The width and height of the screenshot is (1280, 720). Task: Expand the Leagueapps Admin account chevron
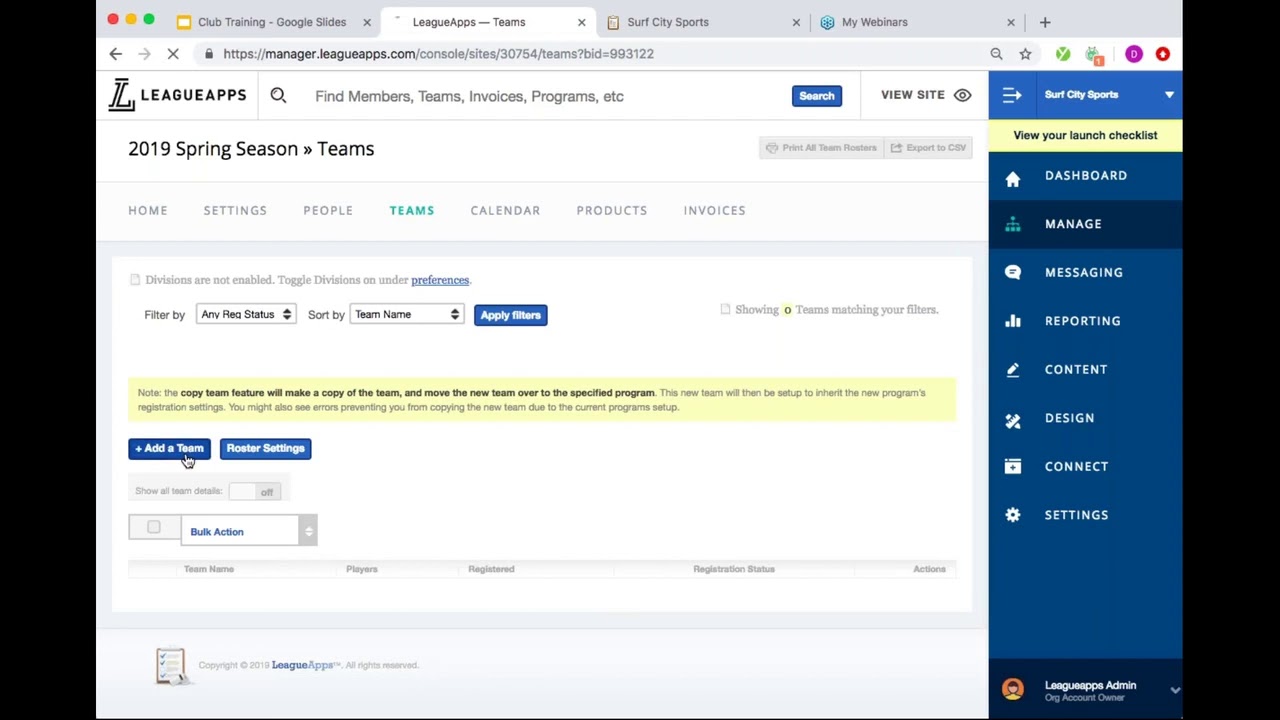[1175, 690]
